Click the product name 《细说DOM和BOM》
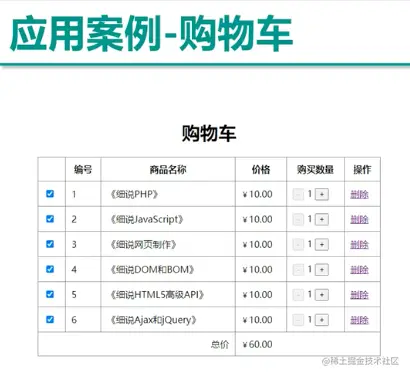 point(152,269)
